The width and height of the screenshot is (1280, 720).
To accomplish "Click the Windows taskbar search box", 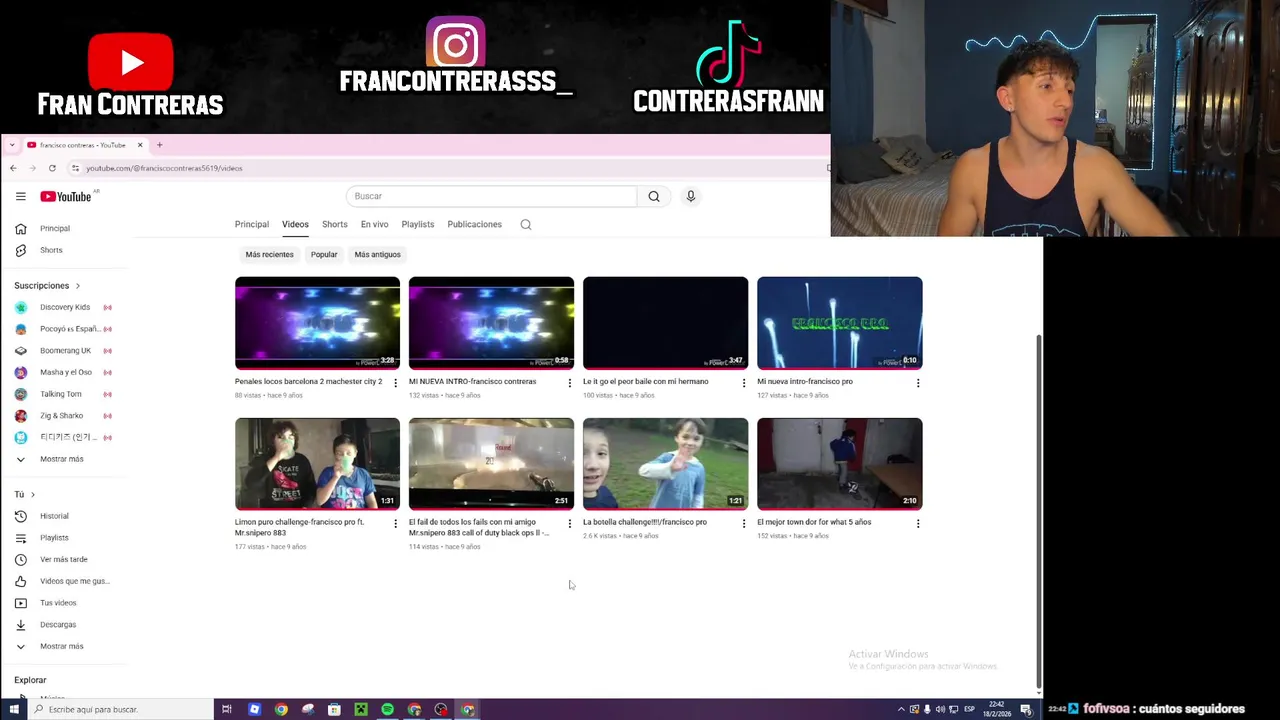I will pyautogui.click(x=120, y=709).
